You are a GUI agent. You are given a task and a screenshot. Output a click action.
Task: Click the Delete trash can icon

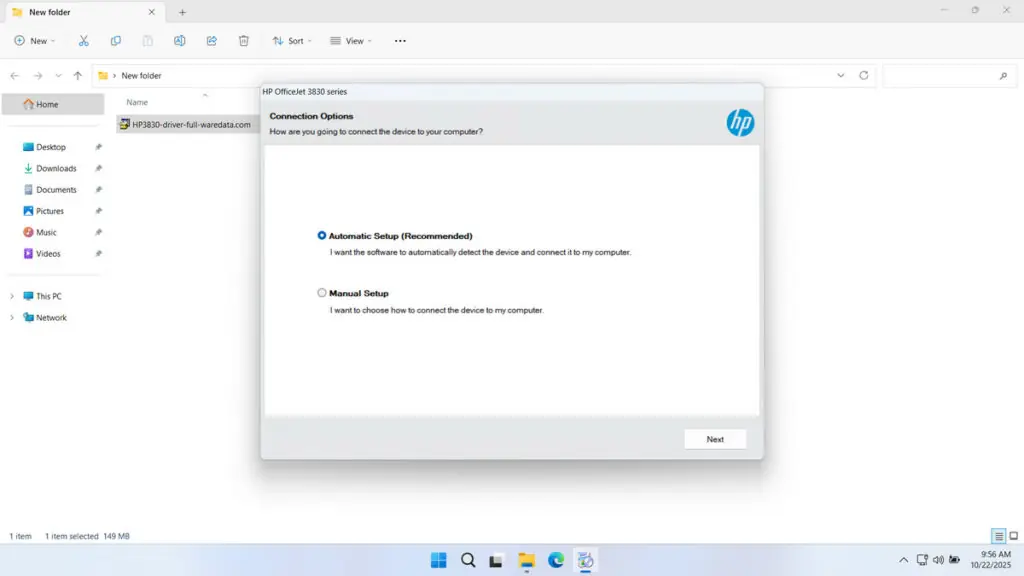pos(244,41)
